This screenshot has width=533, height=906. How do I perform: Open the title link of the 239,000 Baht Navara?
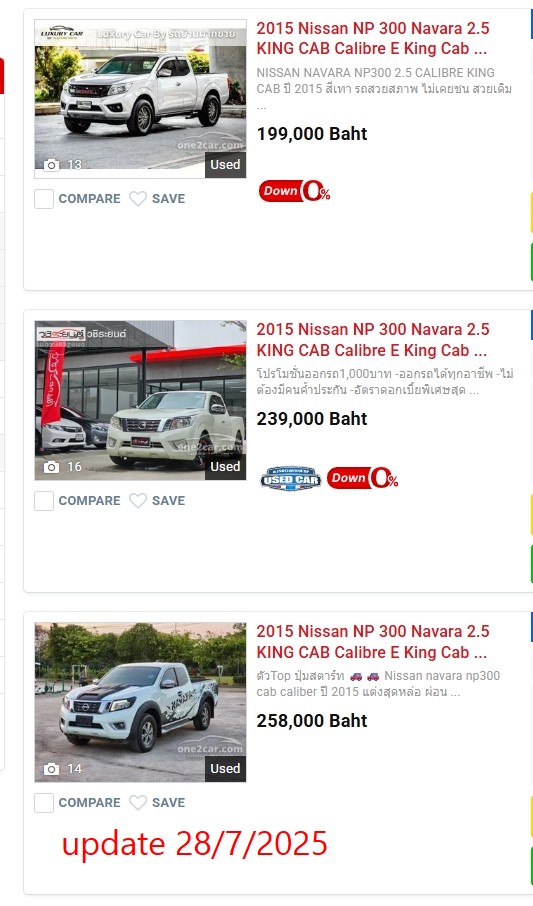coord(373,340)
